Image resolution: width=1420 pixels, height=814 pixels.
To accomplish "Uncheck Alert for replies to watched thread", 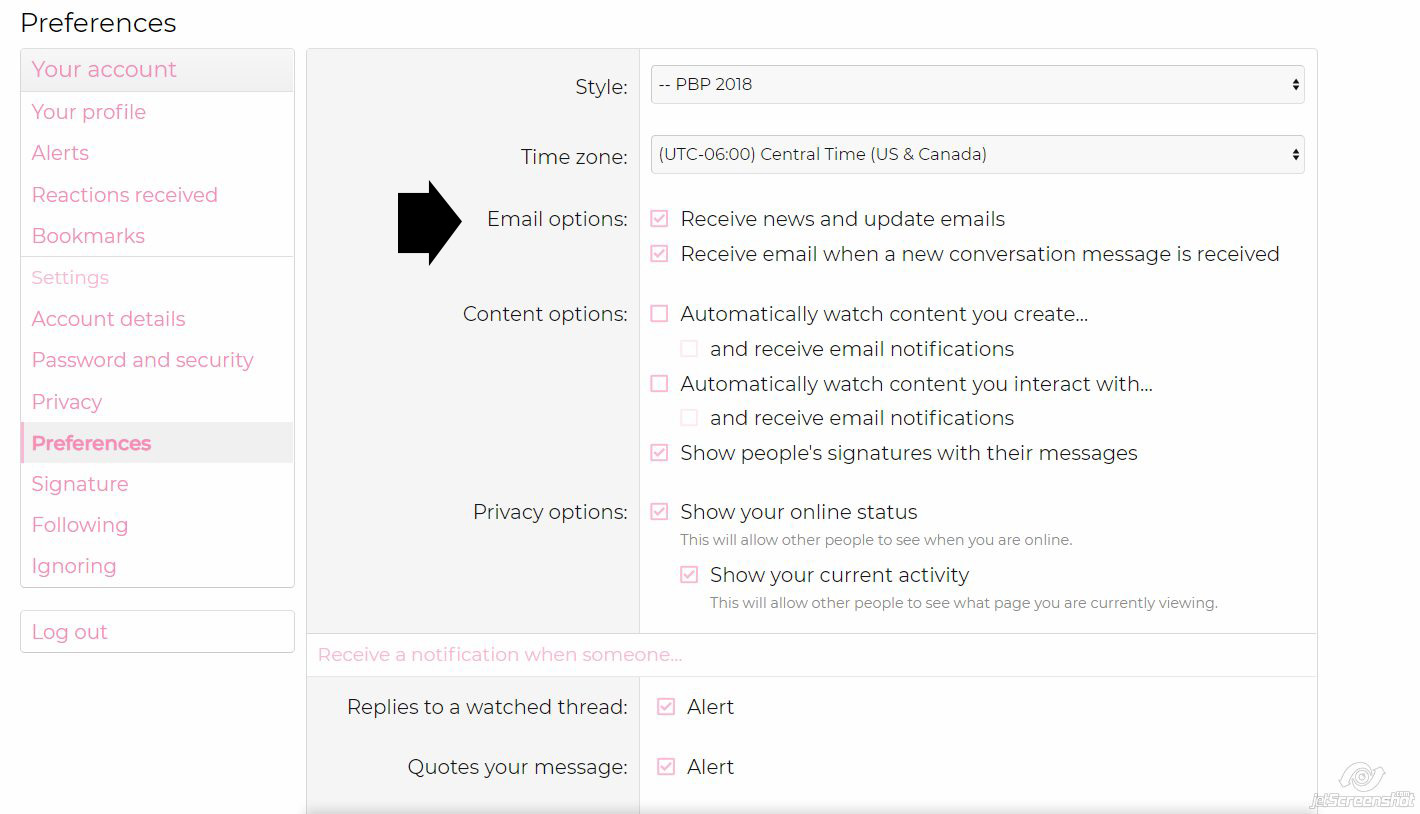I will point(666,707).
